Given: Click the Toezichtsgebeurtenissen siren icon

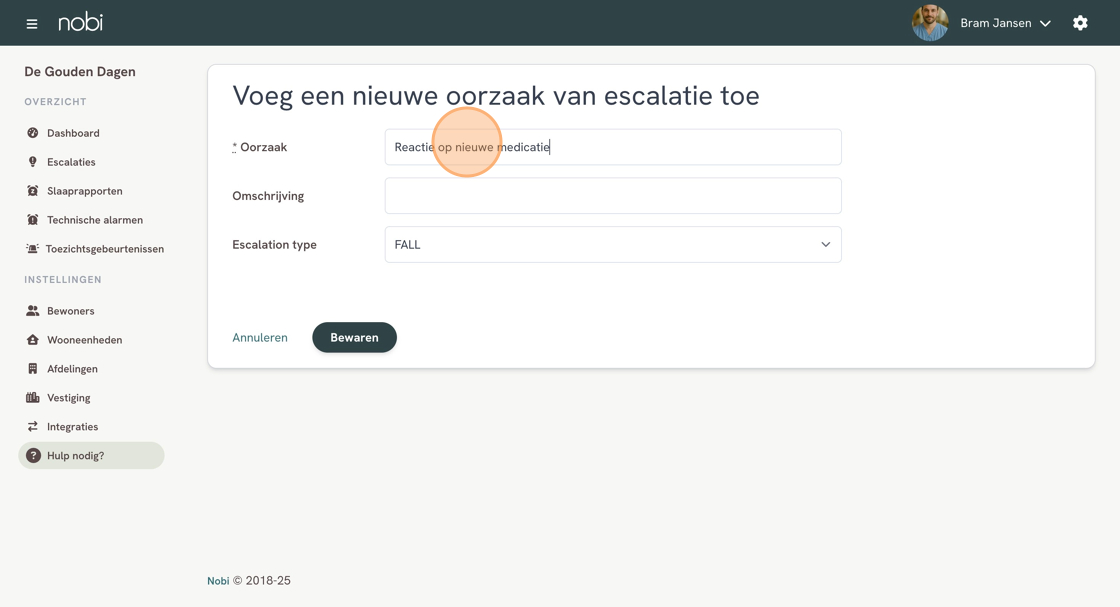Looking at the screenshot, I should 32,249.
